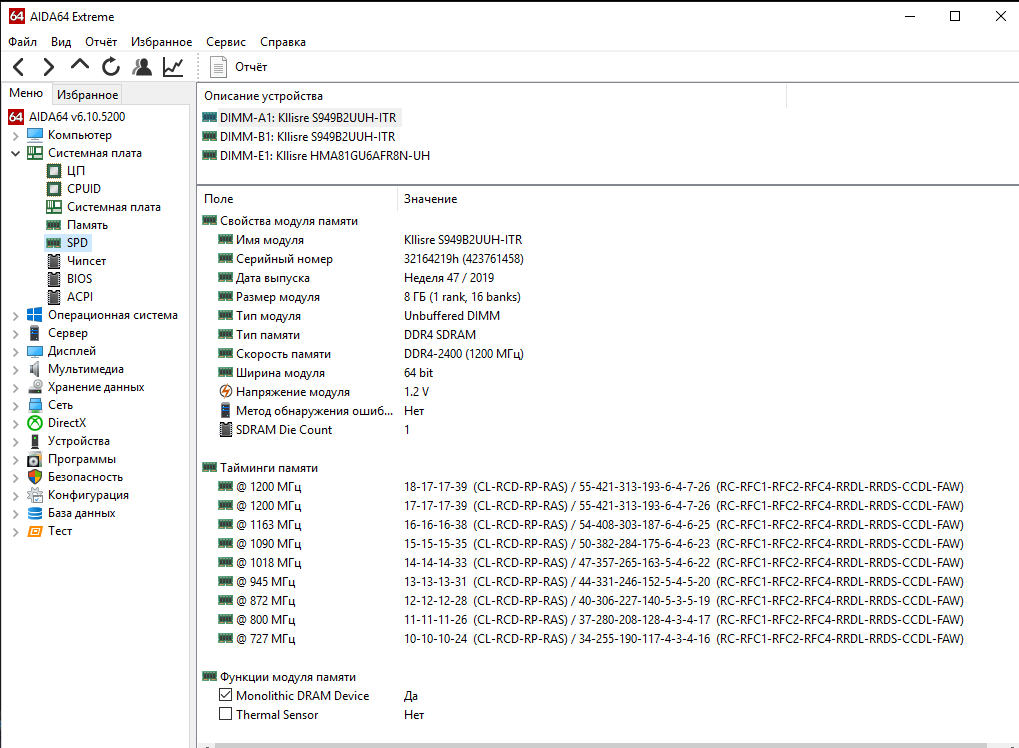Select the ЦП icon in the tree
1019x748 pixels.
tap(54, 171)
